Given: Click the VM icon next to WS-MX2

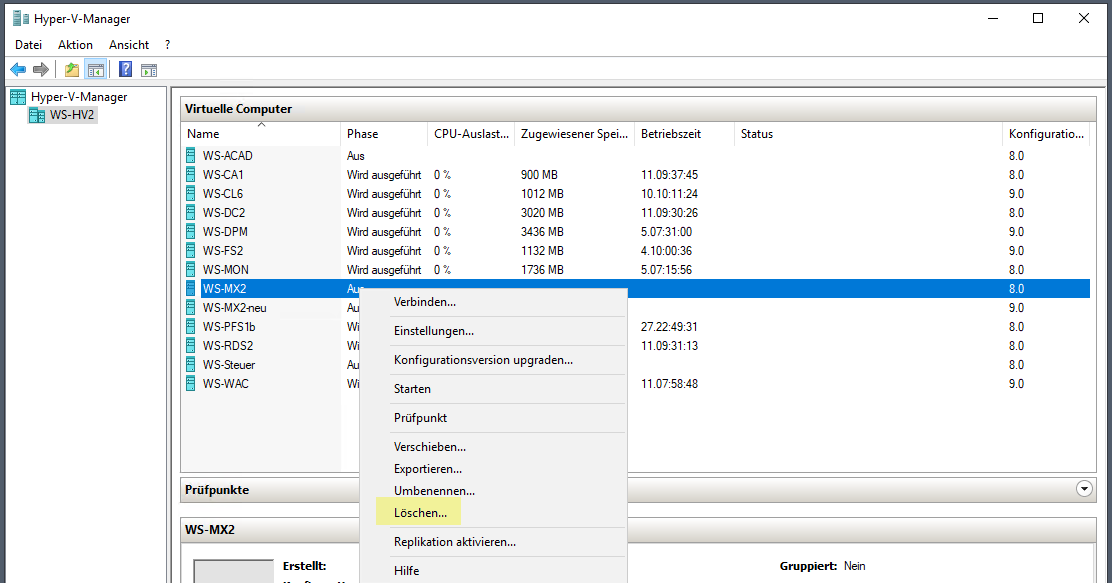Looking at the screenshot, I should 191,289.
